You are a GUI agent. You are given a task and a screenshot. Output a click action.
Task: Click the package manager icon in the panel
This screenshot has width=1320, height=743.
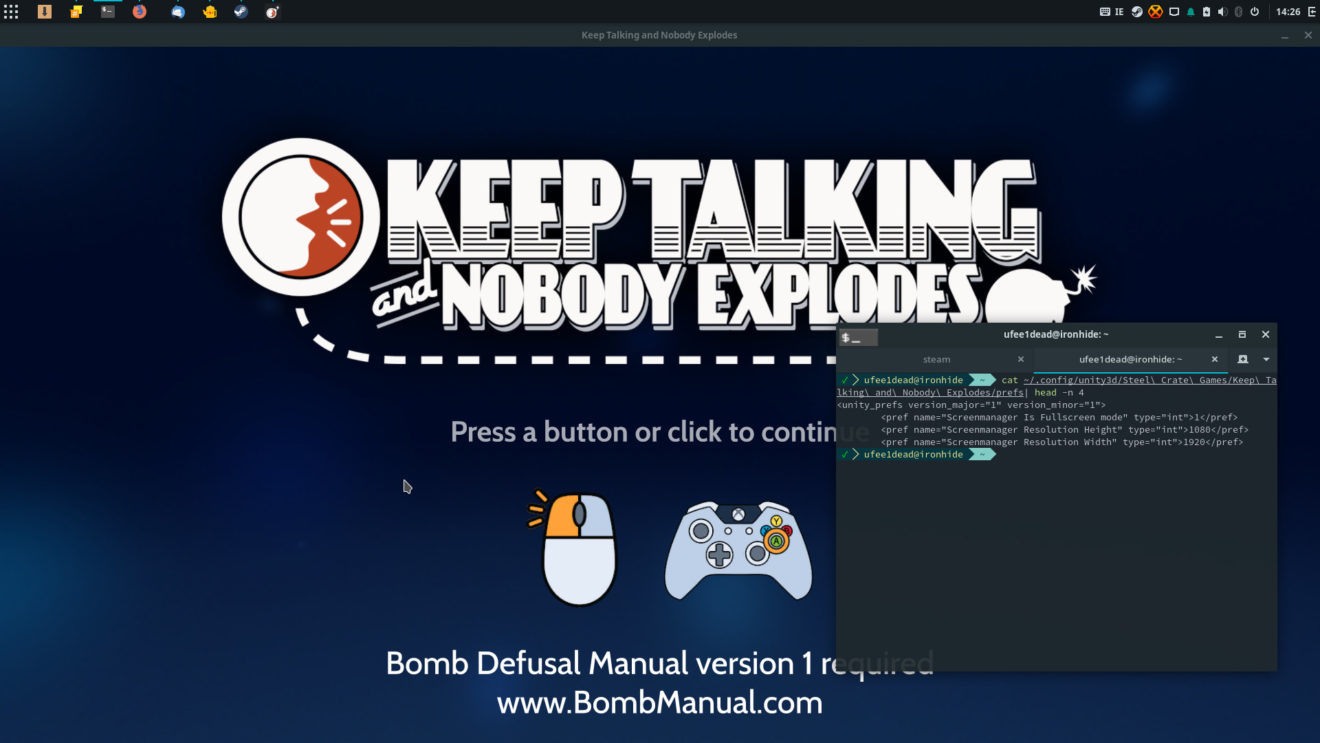pyautogui.click(x=44, y=11)
